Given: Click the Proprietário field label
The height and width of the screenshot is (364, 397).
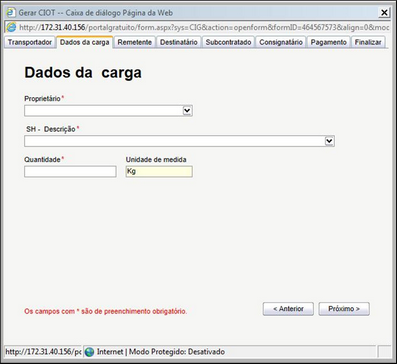Looking at the screenshot, I should click(x=42, y=99).
